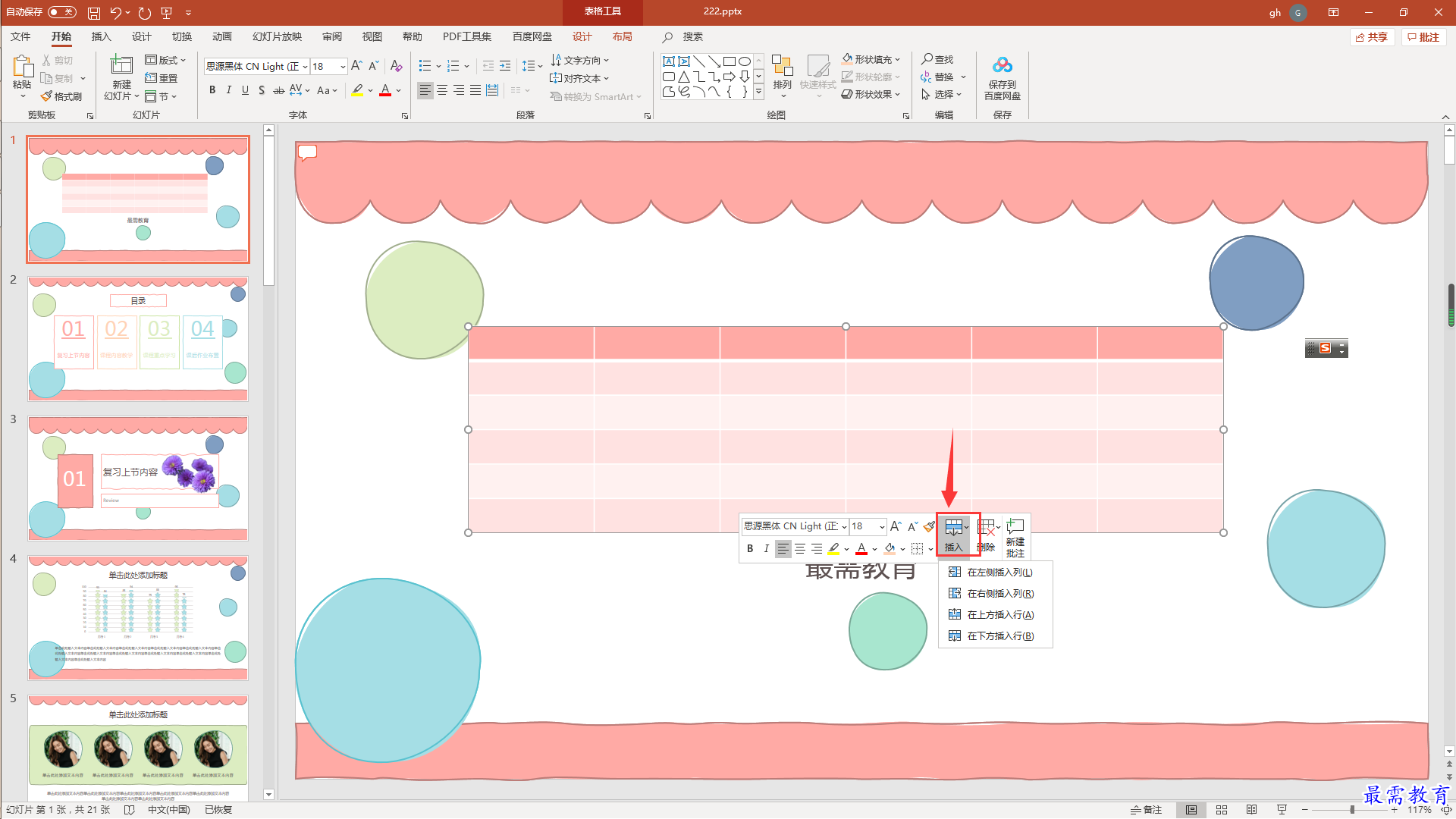The width and height of the screenshot is (1456, 819).
Task: Toggle text shadow (S) in ribbon
Action: tap(262, 90)
